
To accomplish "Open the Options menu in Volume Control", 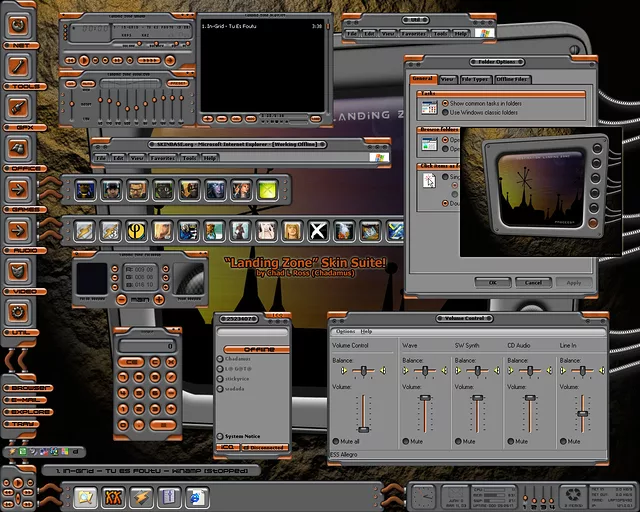I will (345, 331).
